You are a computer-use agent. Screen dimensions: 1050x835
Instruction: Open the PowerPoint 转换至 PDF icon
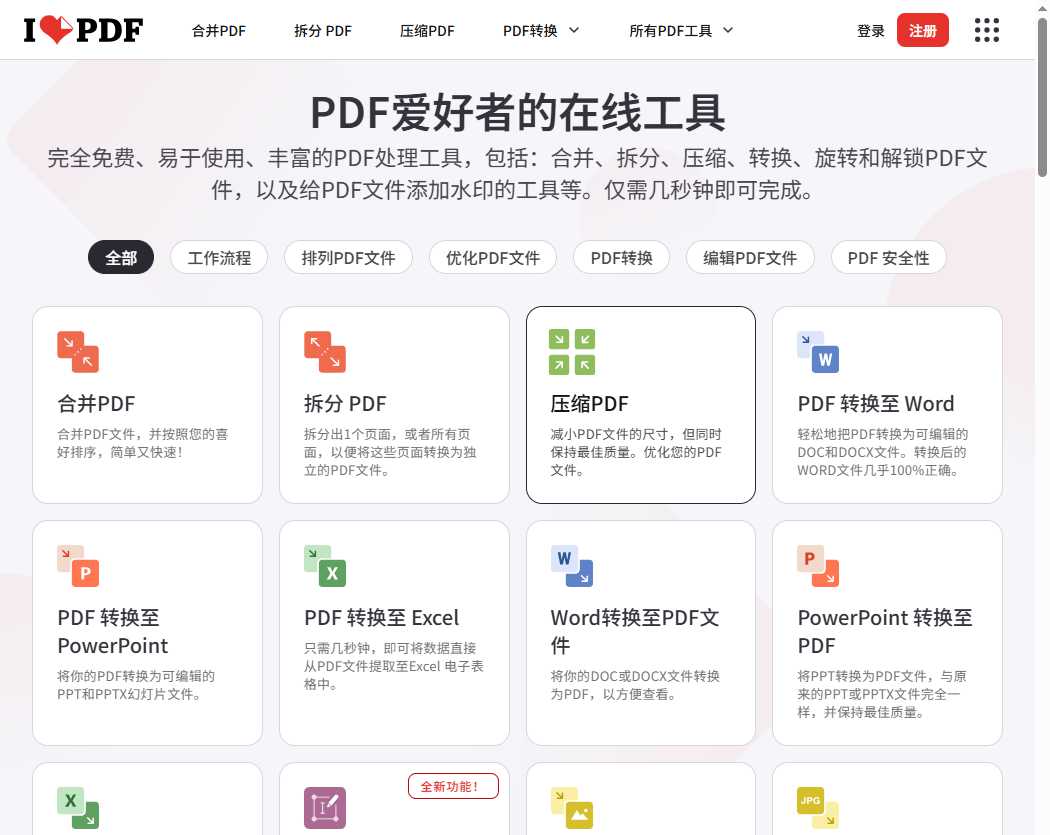pyautogui.click(x=817, y=566)
